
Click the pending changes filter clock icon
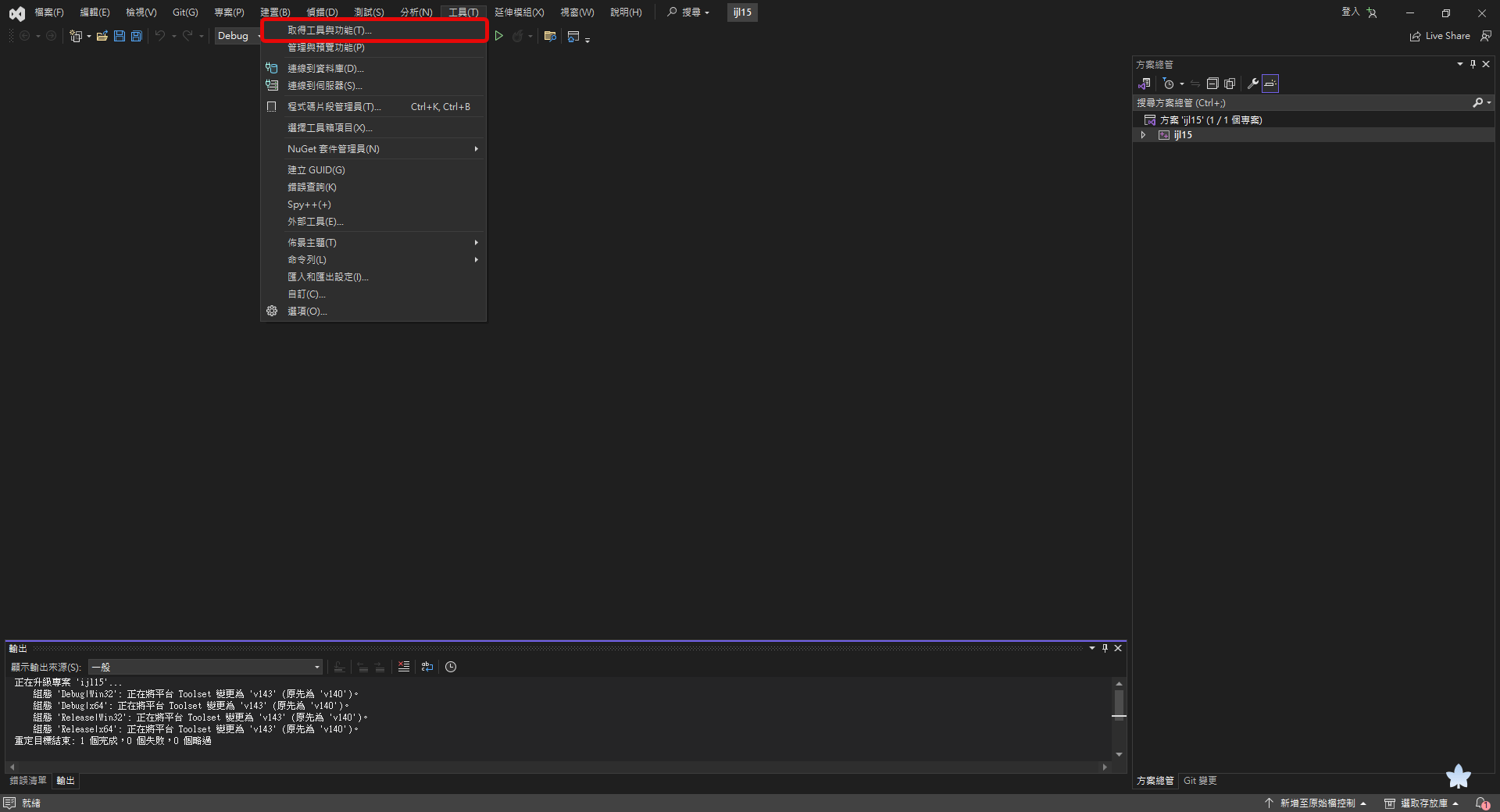[1169, 84]
